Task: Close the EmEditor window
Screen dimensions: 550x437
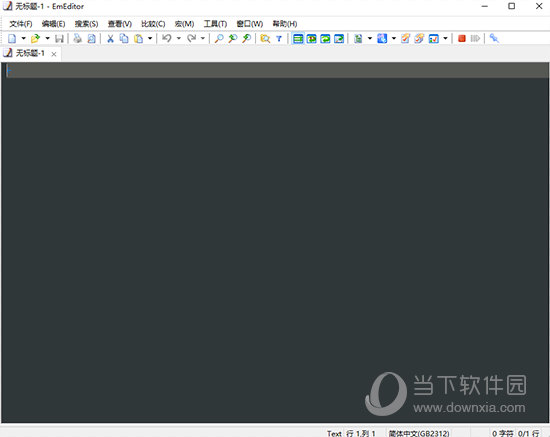Action: click(539, 6)
